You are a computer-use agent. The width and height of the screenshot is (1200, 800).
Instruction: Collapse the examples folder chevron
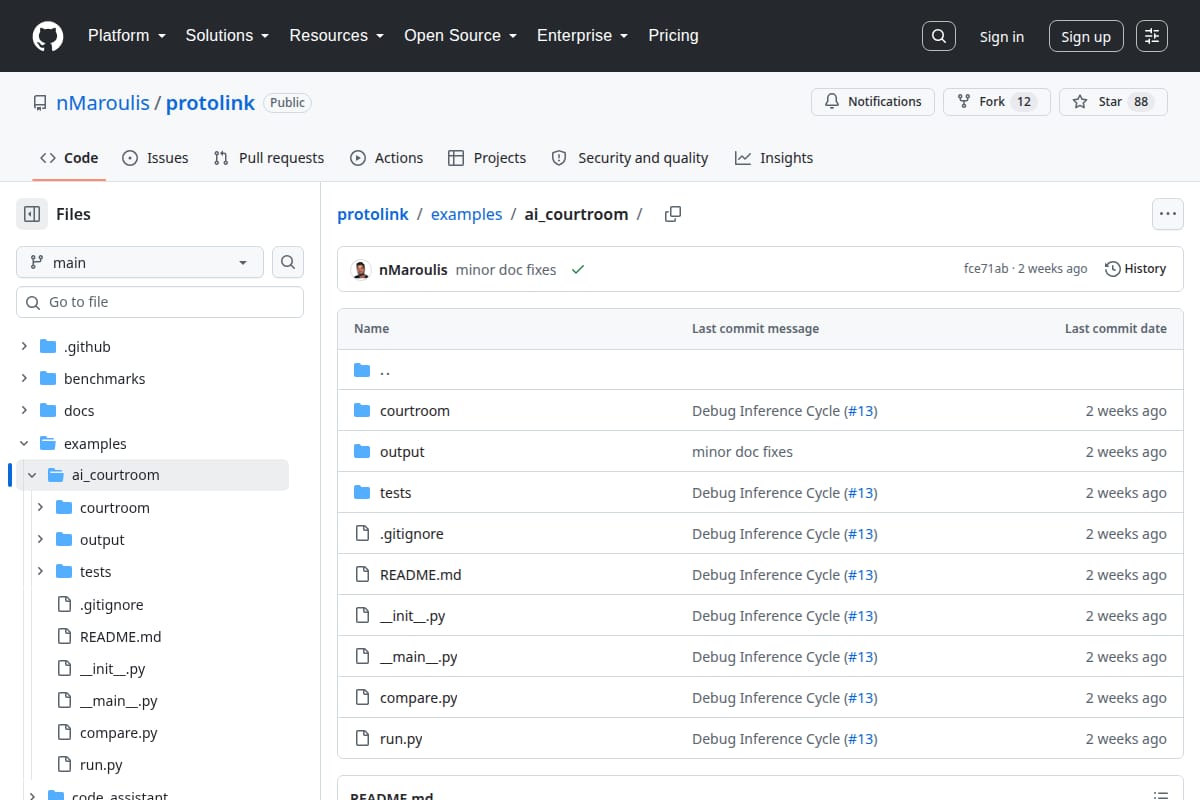(24, 443)
